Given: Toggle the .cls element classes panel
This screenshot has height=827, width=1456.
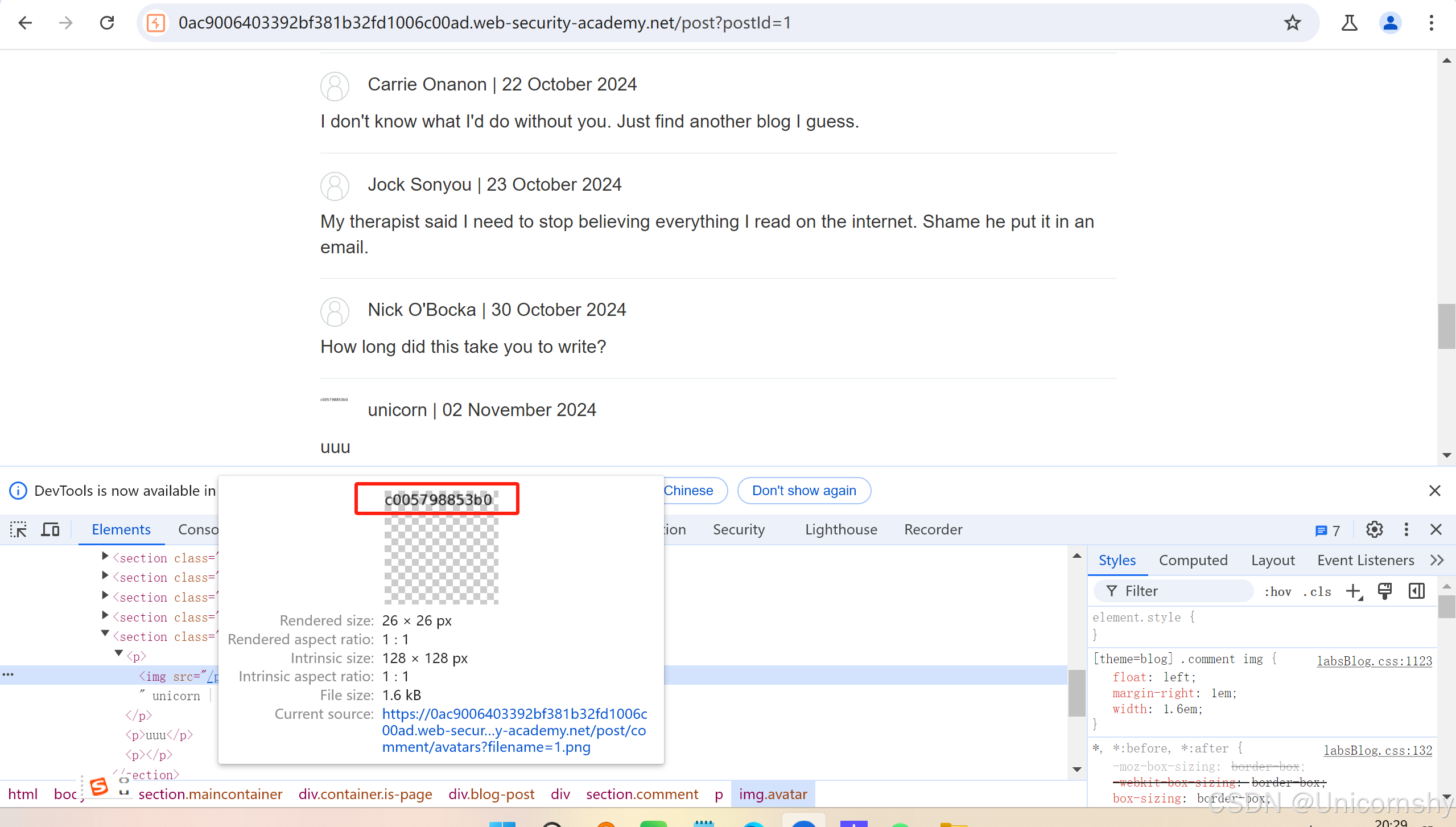Looking at the screenshot, I should click(x=1317, y=592).
